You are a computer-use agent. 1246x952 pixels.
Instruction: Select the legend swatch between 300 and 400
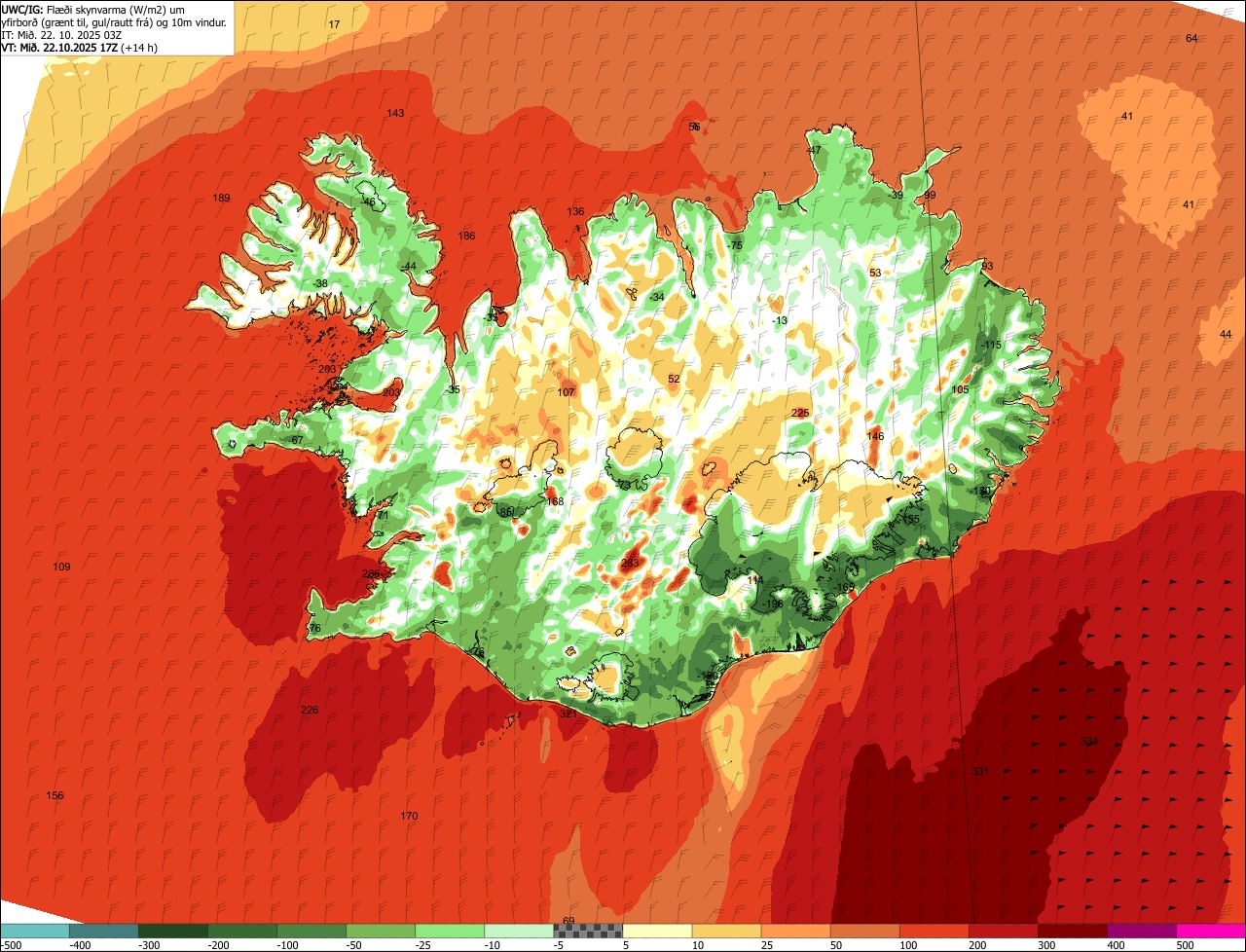[1072, 931]
